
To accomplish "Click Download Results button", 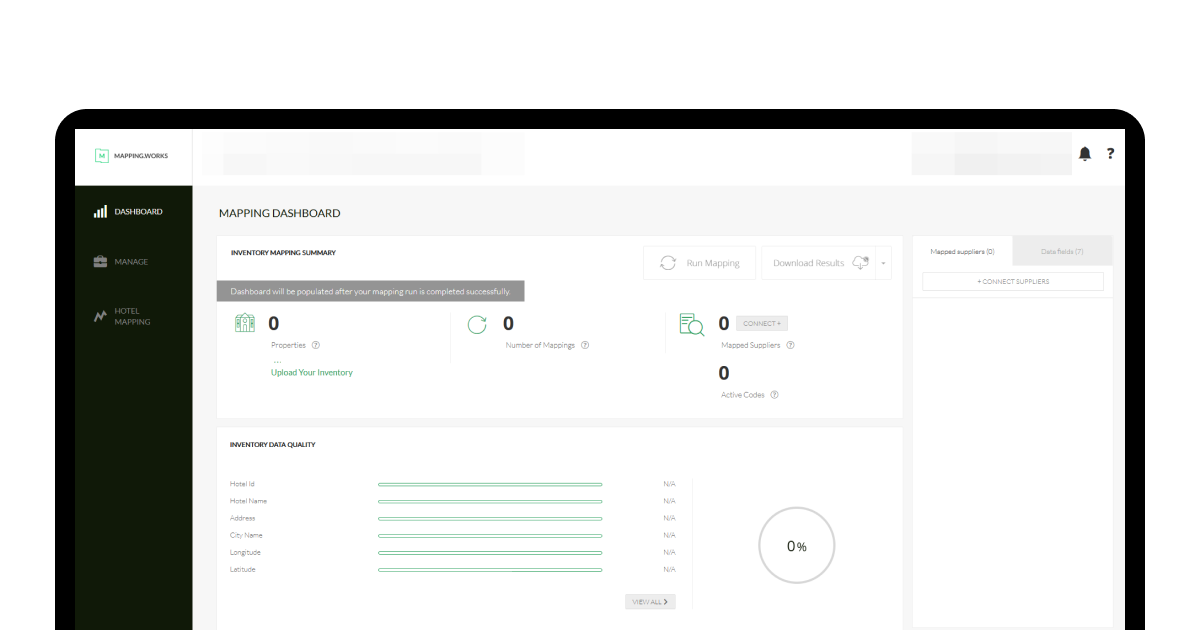I will [818, 263].
